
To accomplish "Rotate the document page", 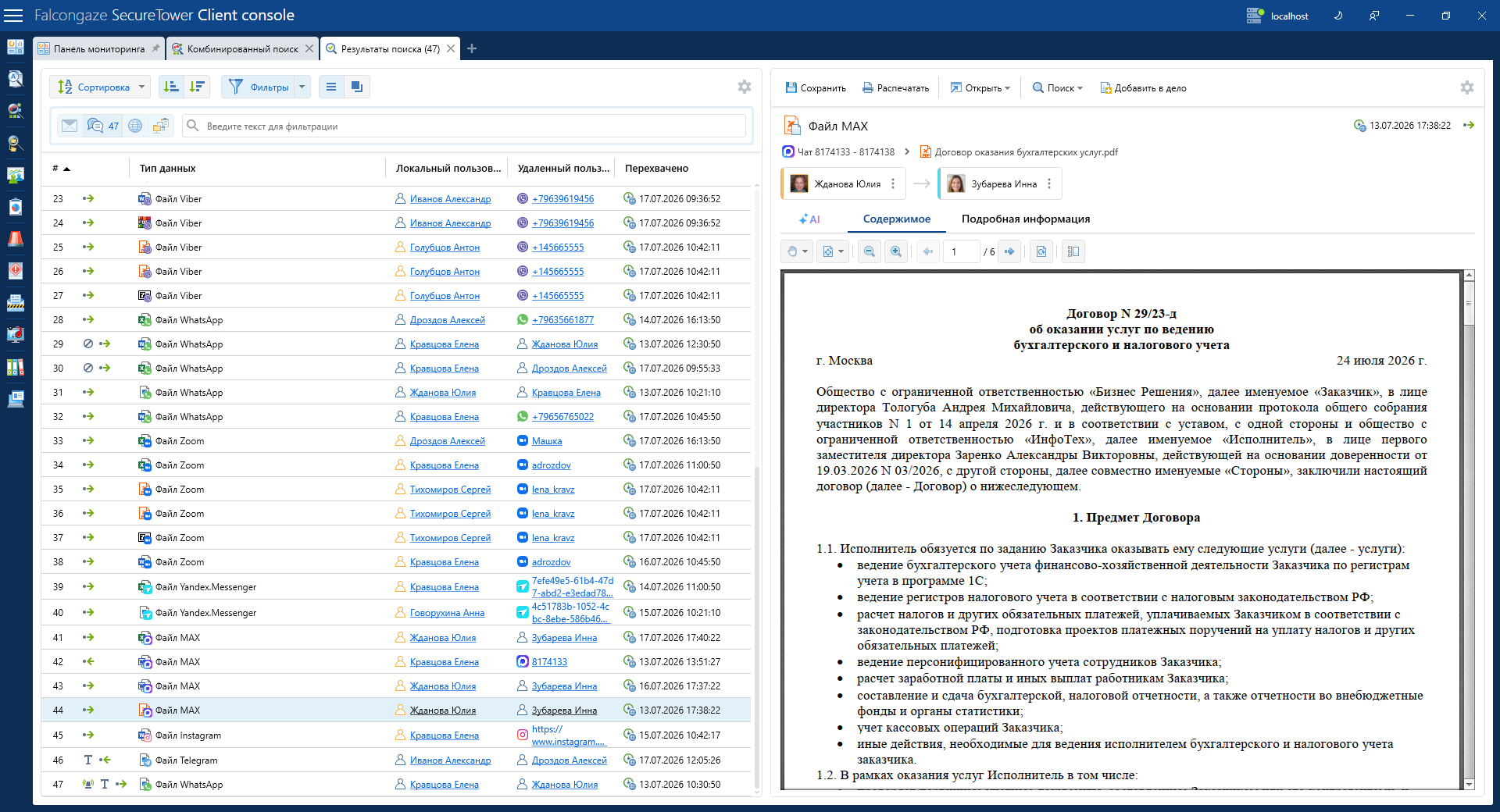I will pyautogui.click(x=1041, y=251).
